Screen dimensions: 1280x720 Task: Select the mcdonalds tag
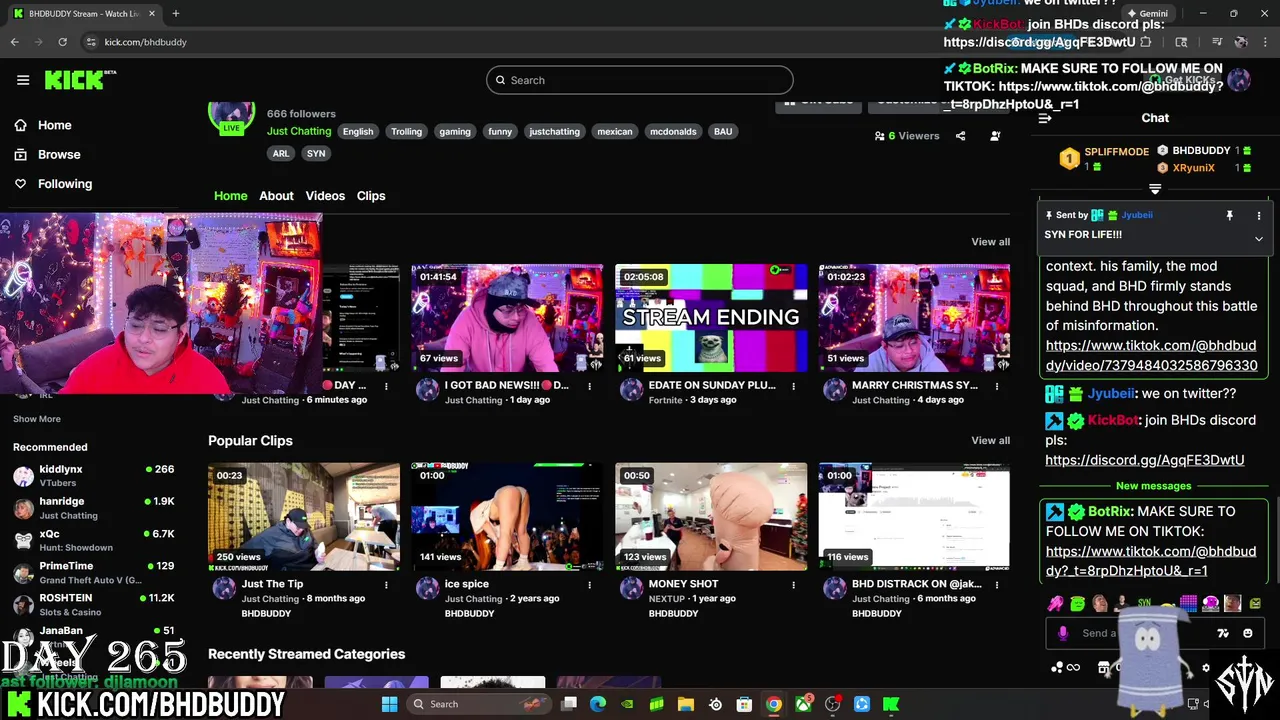coord(673,131)
